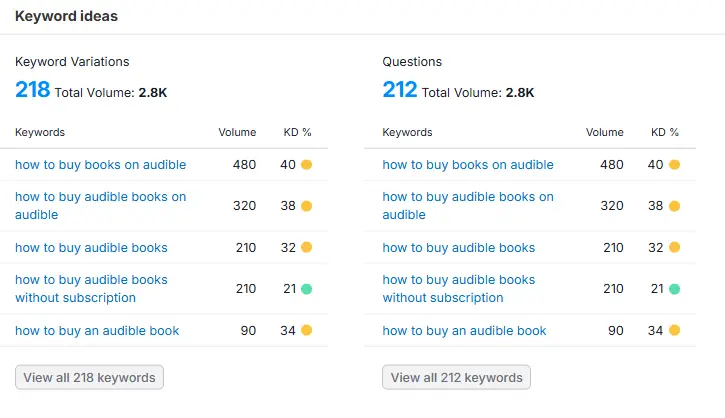
Task: Click Keywords column header in Questions table
Action: point(407,132)
